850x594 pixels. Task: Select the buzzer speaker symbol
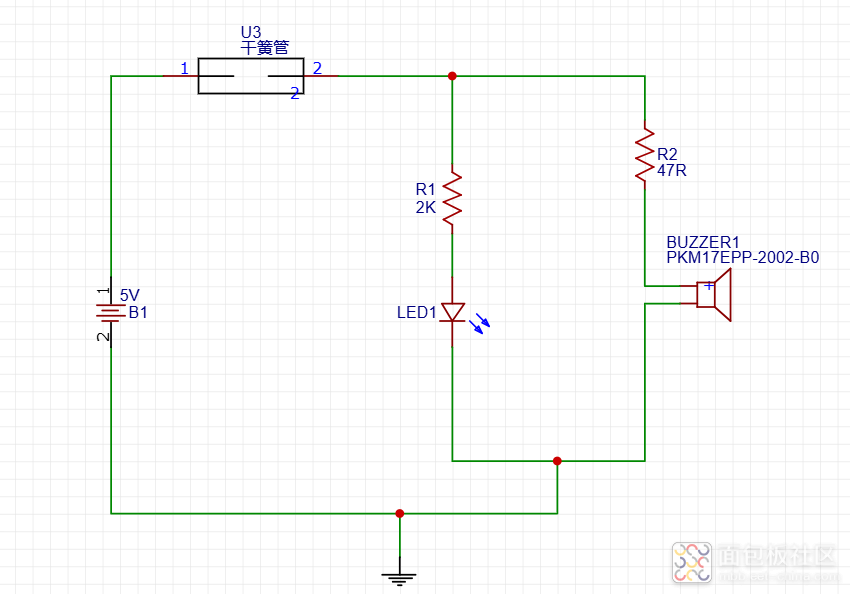coord(714,294)
